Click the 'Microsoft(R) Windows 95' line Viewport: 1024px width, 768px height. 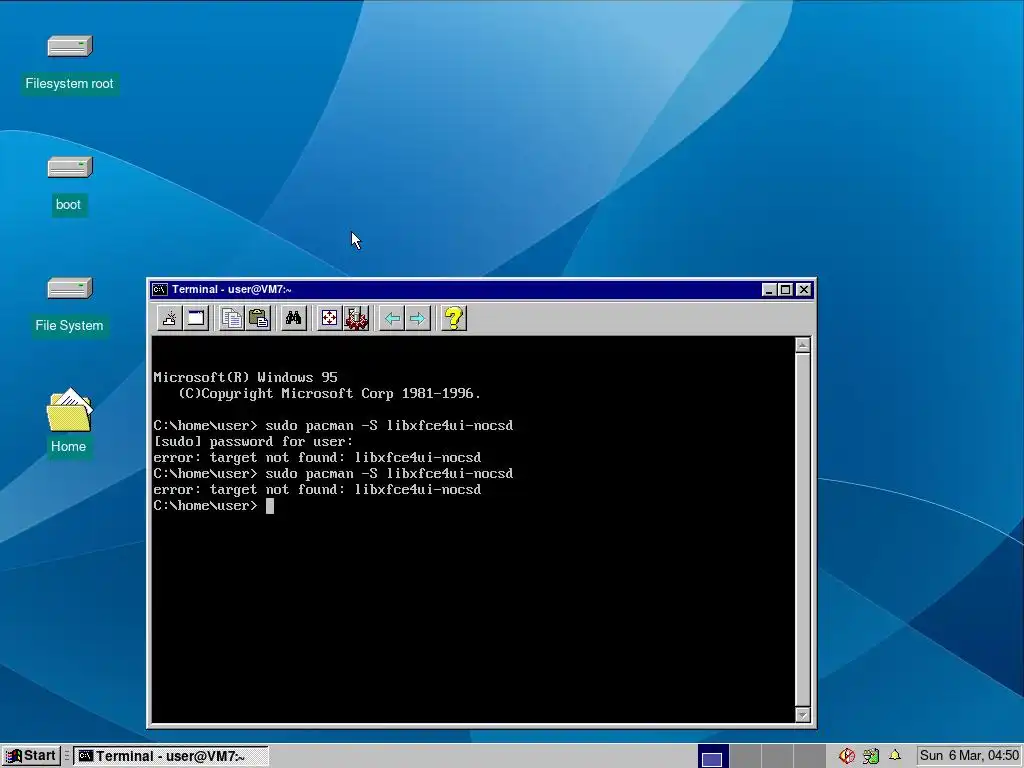[x=245, y=377]
